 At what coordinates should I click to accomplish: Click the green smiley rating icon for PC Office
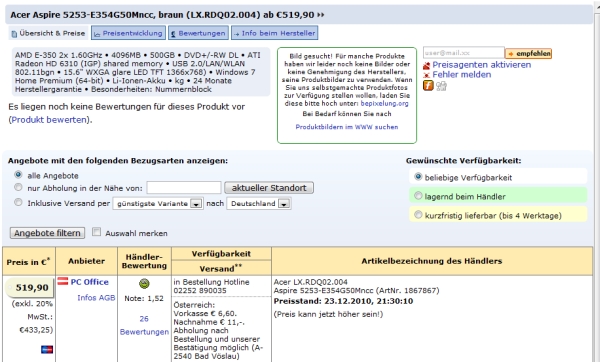[x=144, y=284]
